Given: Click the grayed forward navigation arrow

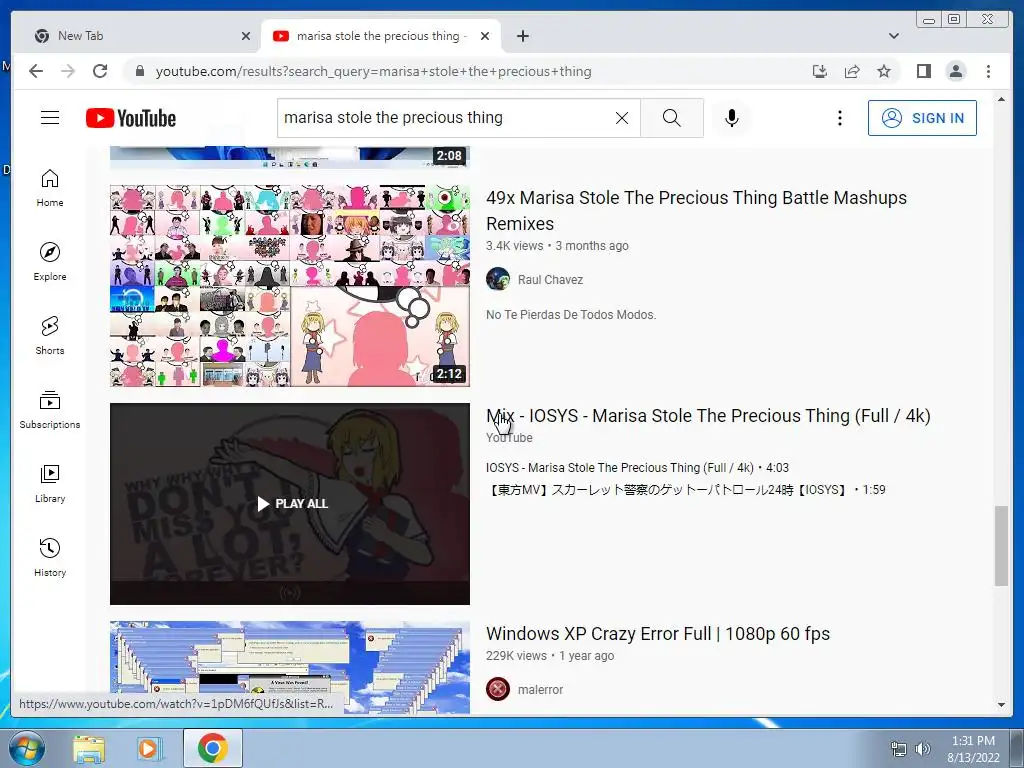Looking at the screenshot, I should [68, 71].
